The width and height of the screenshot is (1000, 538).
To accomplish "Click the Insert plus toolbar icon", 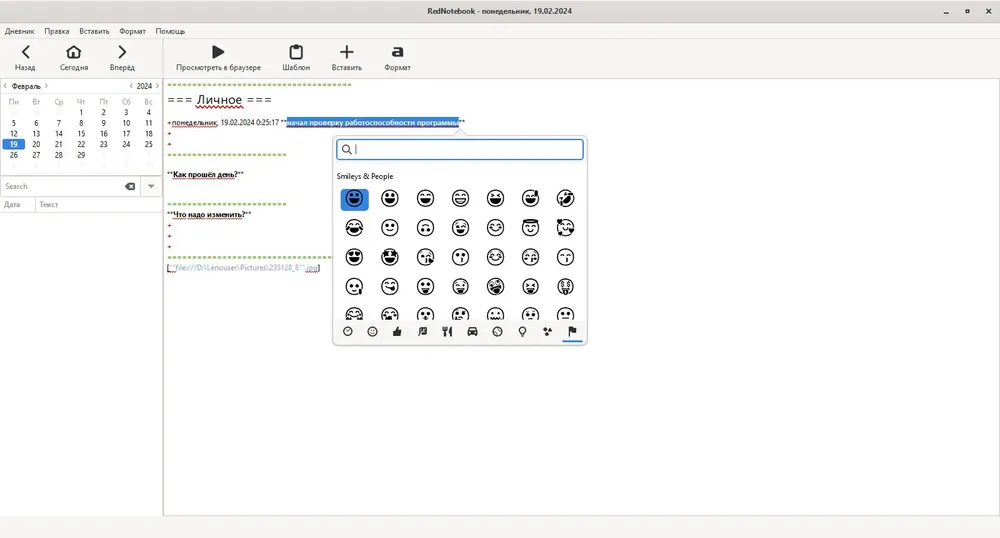I will coord(346,52).
